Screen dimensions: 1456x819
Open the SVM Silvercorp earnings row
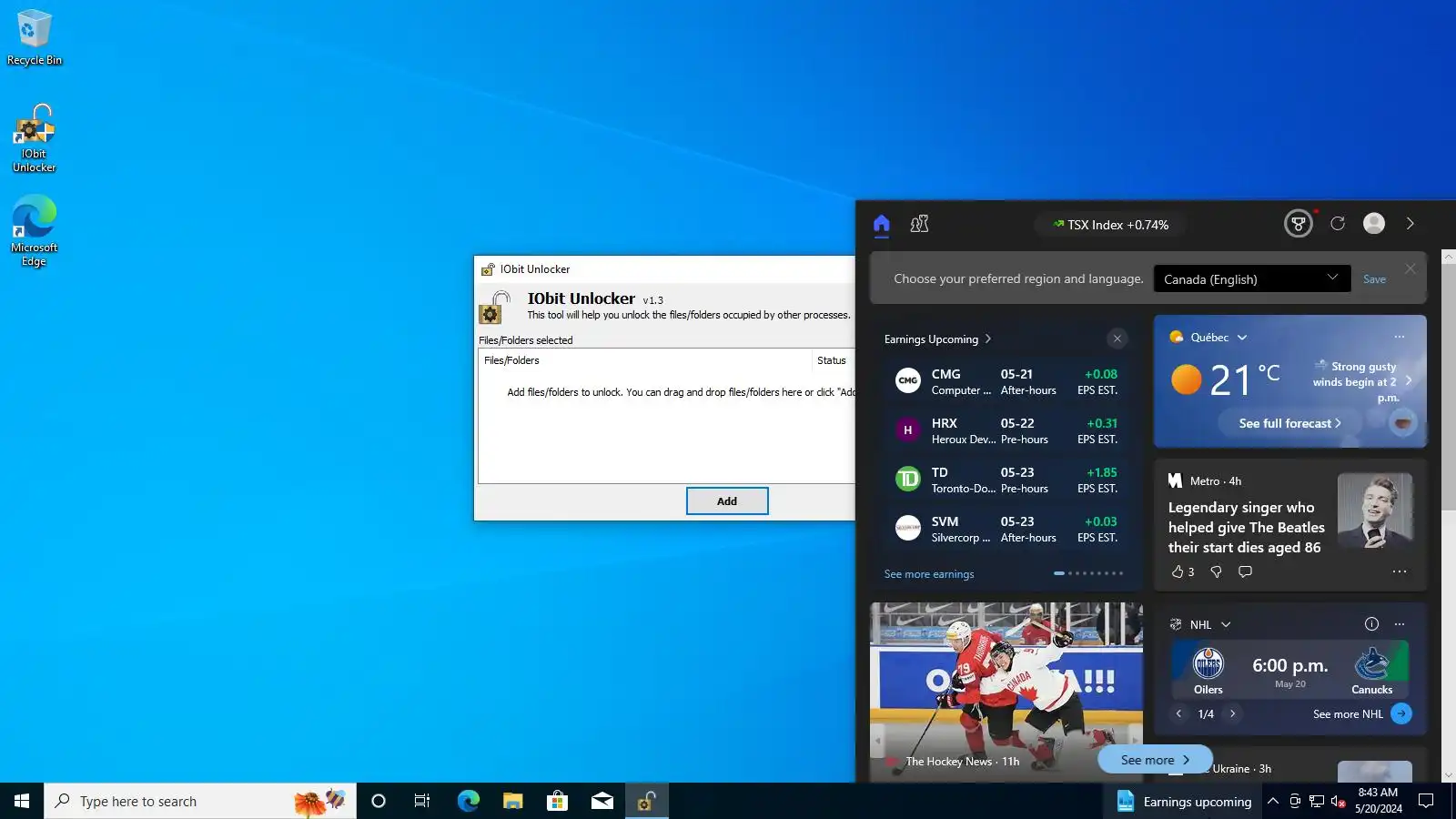pyautogui.click(x=1006, y=529)
